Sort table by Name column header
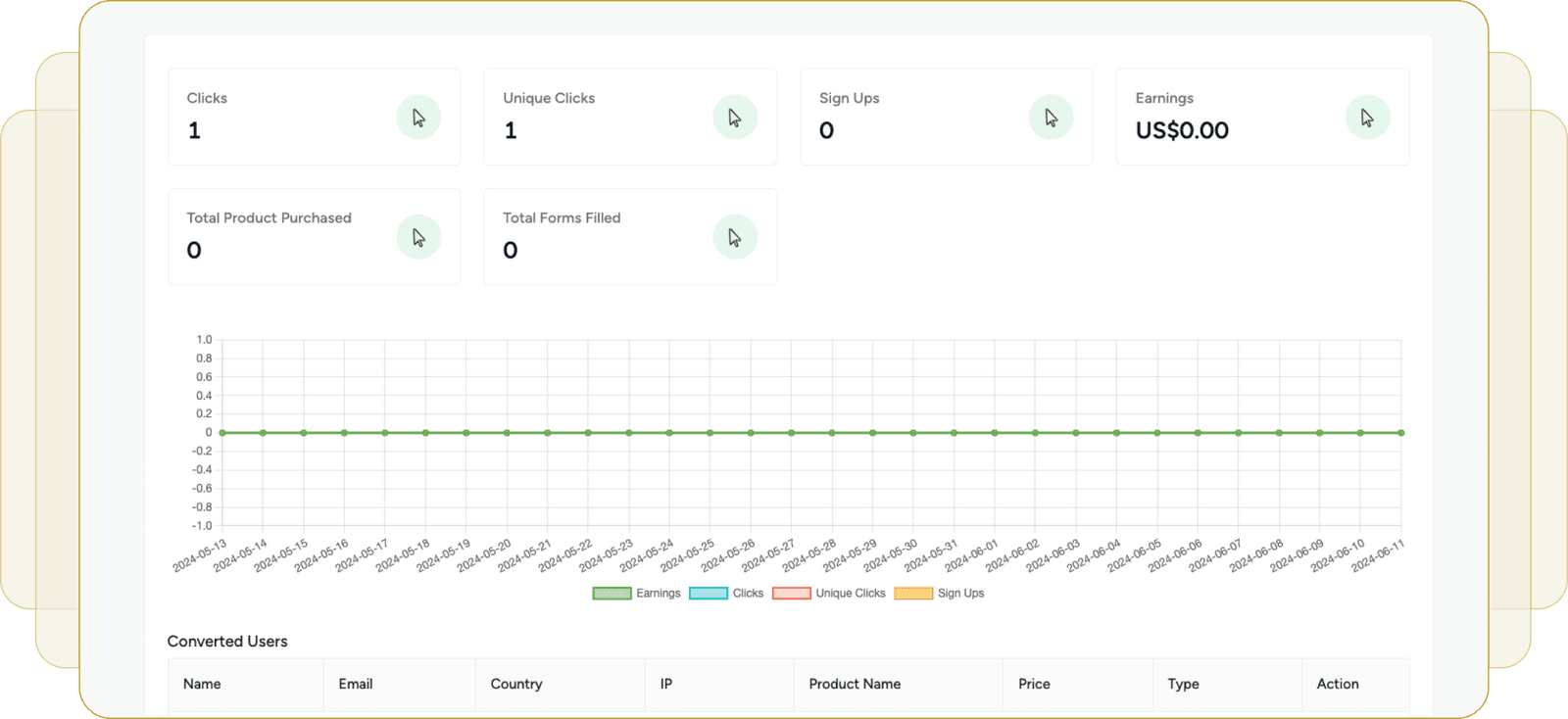This screenshot has height=719, width=1568. pos(202,684)
